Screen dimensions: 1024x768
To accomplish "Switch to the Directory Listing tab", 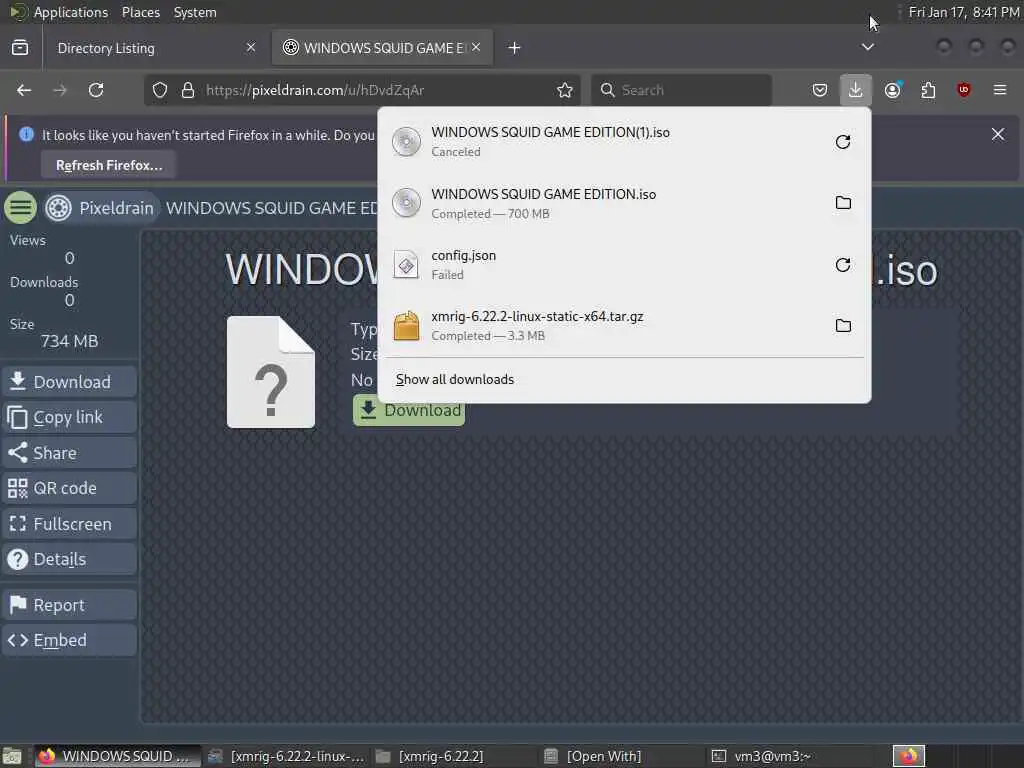I will tap(154, 48).
